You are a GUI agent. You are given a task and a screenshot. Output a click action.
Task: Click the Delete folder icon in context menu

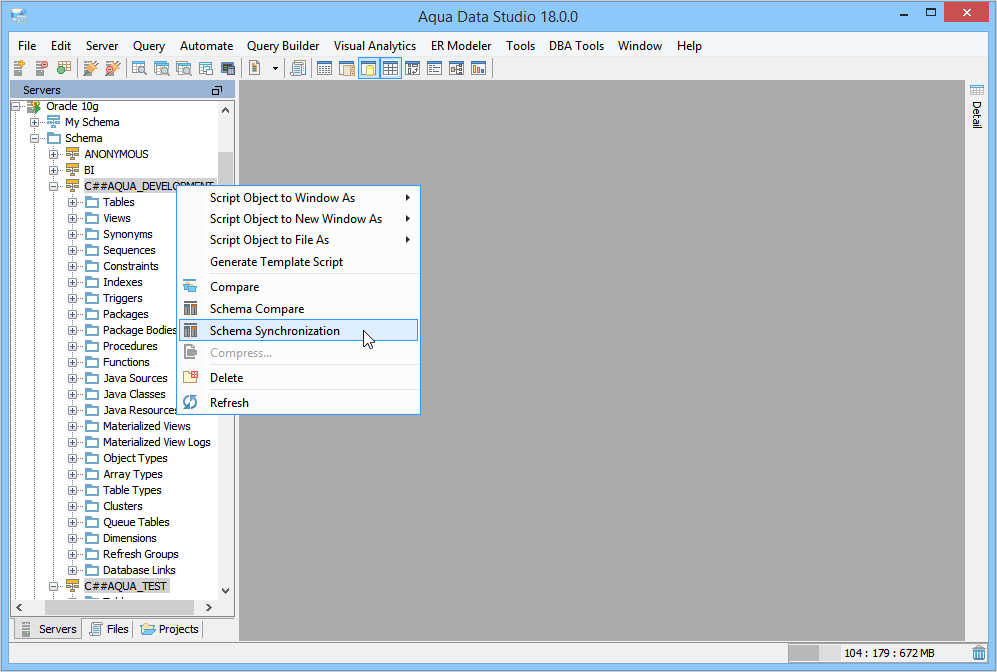pos(190,377)
